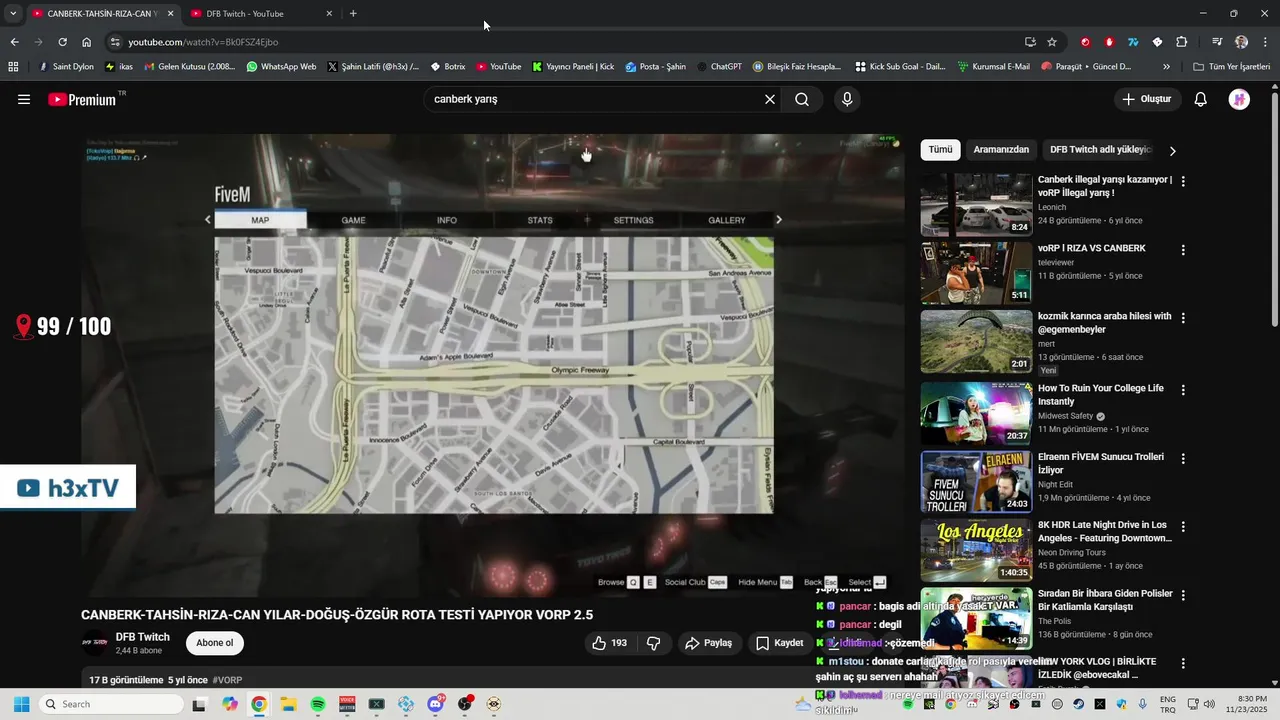Click the #VORP hashtag
The width and height of the screenshot is (1280, 720).
[227, 680]
